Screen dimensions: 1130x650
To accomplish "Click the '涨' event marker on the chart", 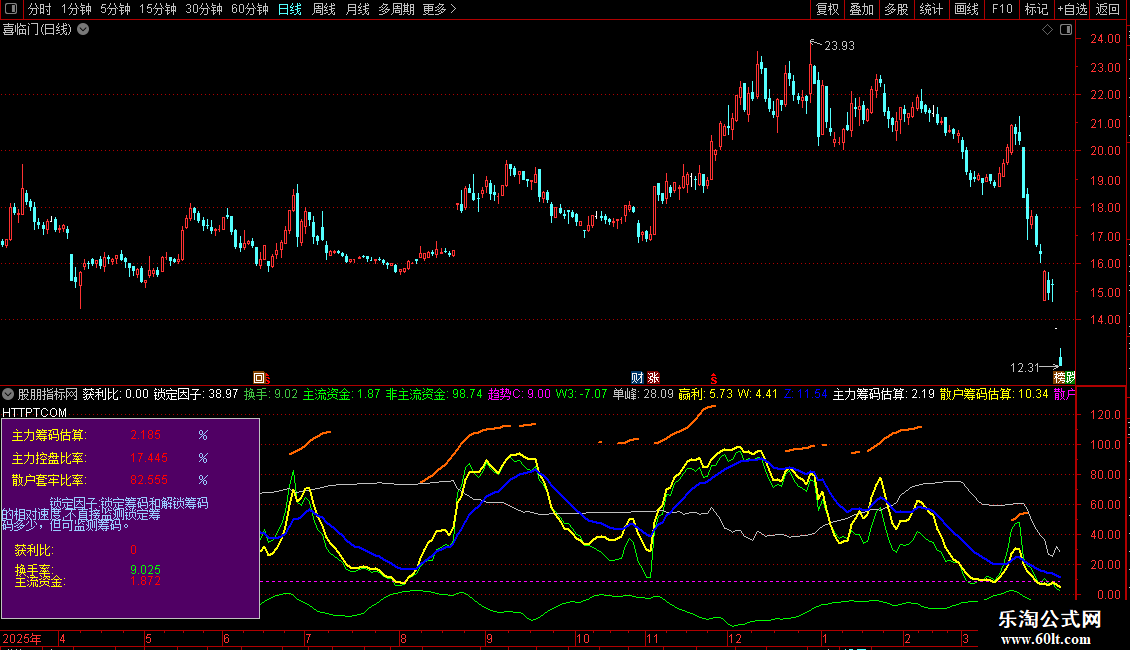I will point(653,378).
